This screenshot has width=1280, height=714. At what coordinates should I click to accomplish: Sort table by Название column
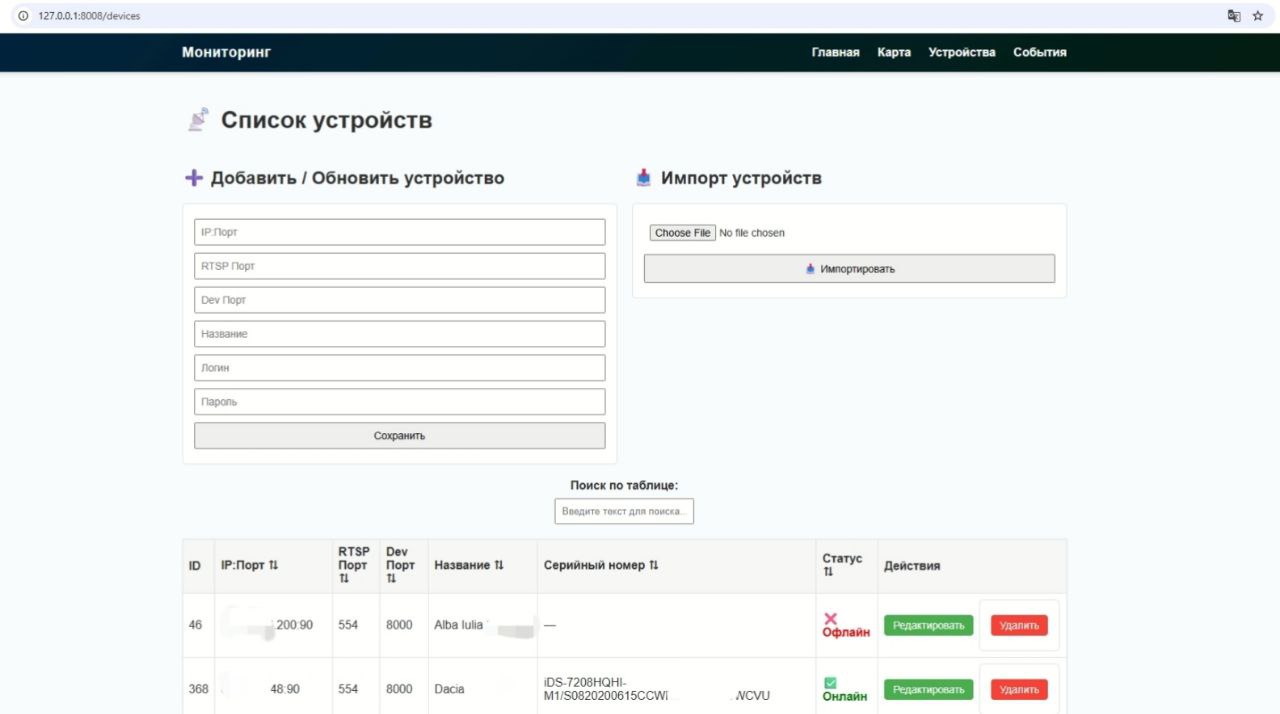(498, 566)
